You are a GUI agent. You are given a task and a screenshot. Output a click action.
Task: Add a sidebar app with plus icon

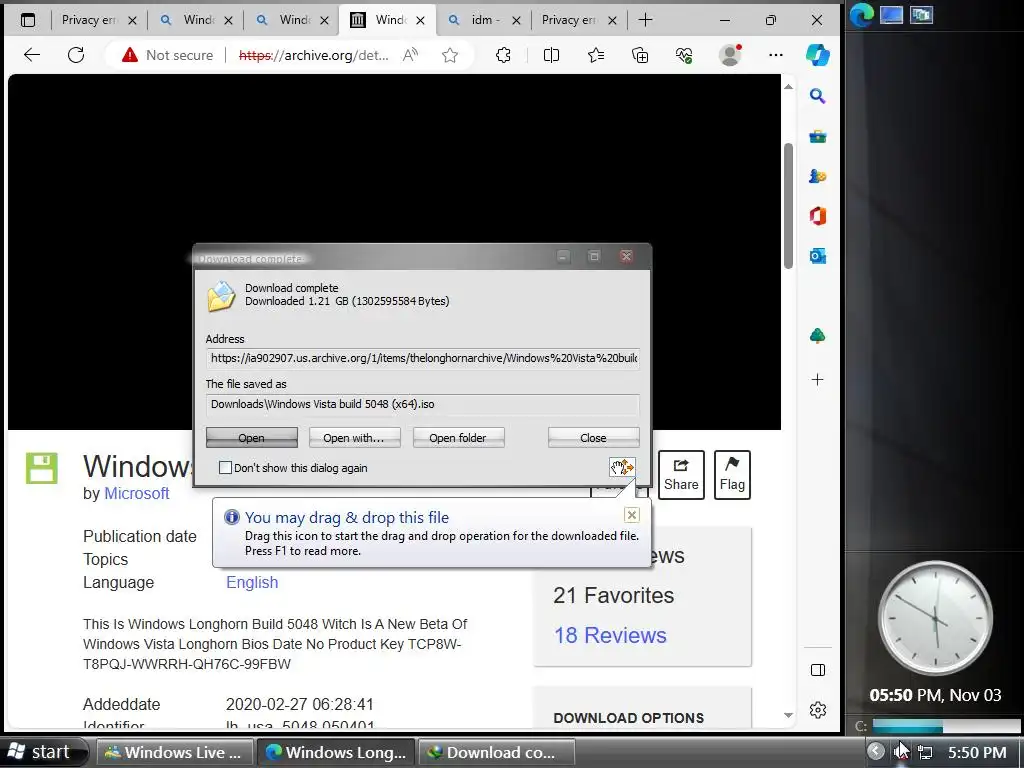(817, 379)
